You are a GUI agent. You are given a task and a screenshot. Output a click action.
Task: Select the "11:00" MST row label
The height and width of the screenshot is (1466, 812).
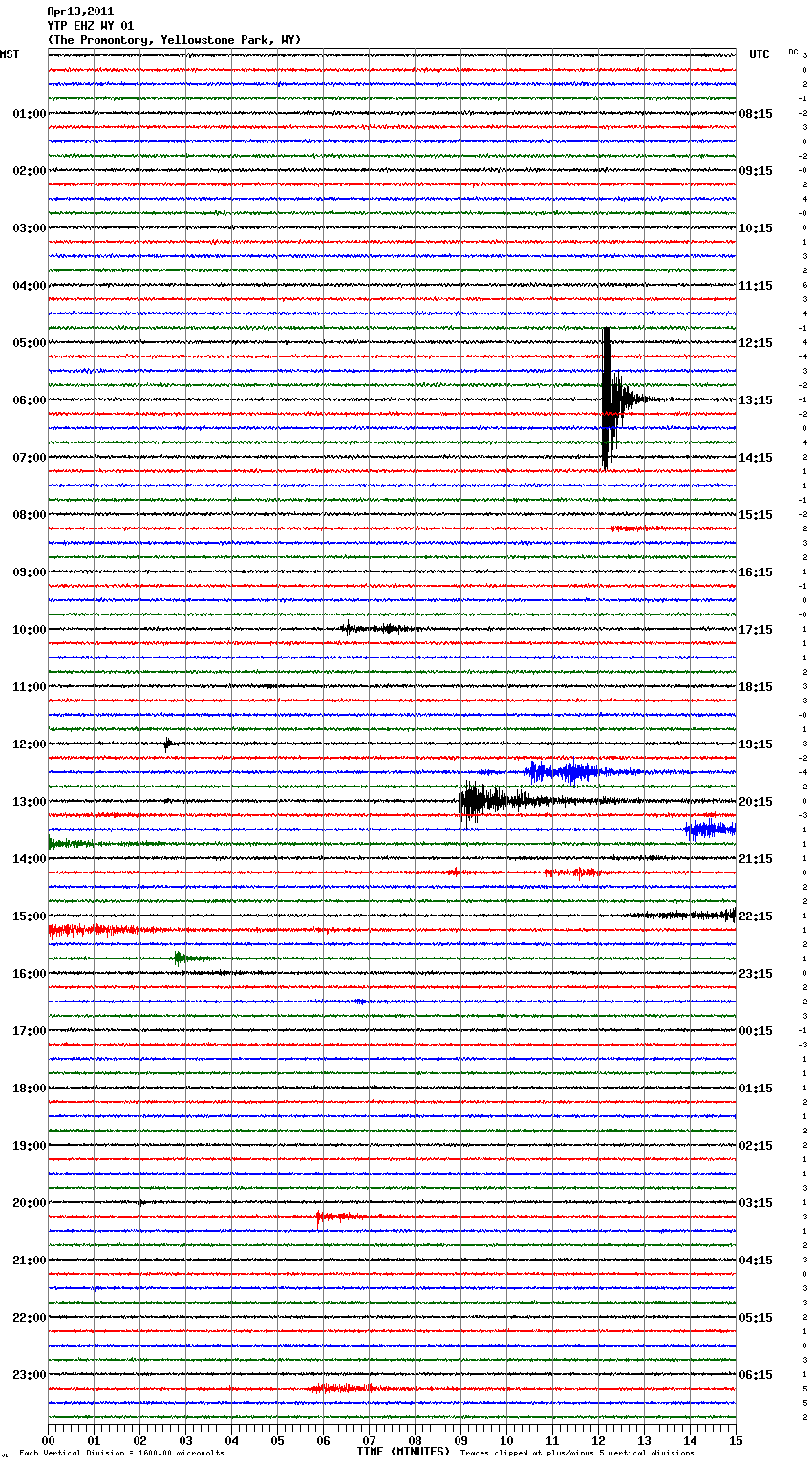(30, 687)
